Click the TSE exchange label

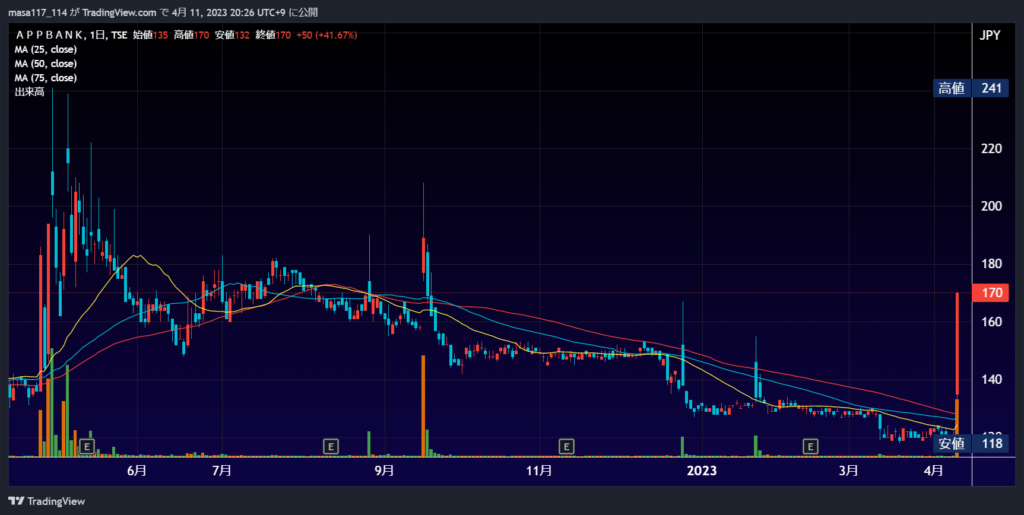pyautogui.click(x=119, y=35)
